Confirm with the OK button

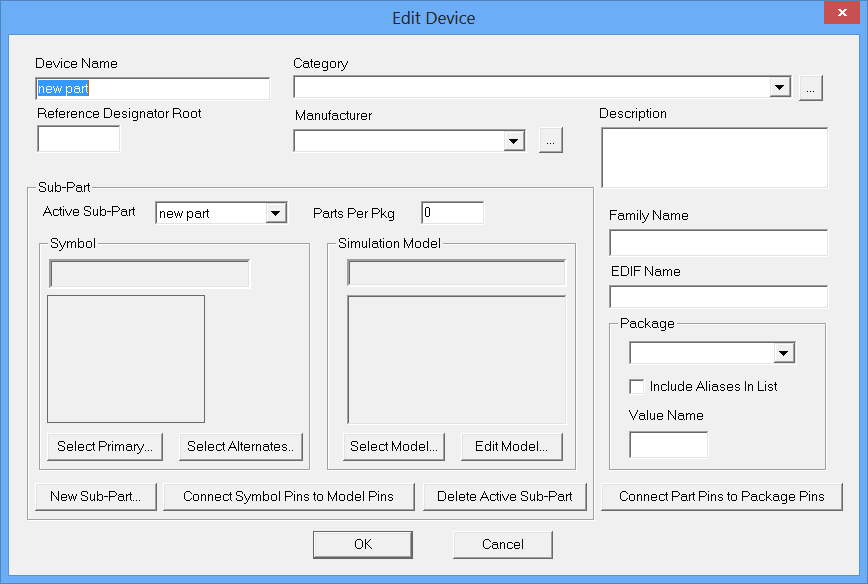(x=362, y=545)
